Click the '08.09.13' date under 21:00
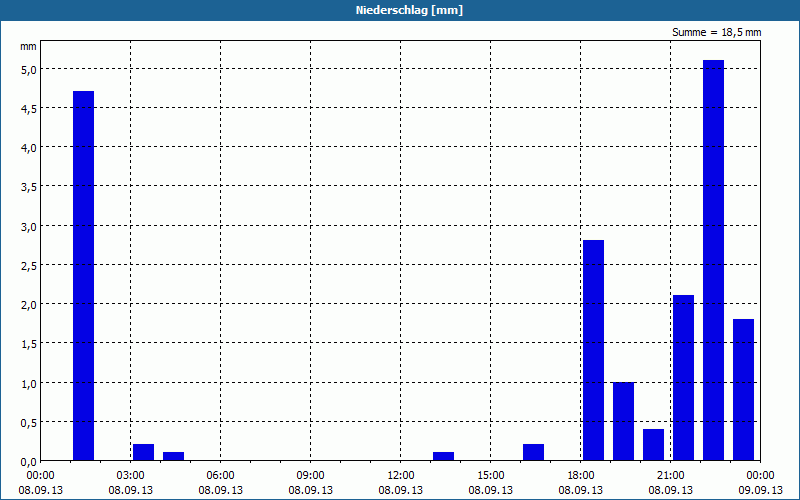The image size is (800, 500). pyautogui.click(x=670, y=490)
